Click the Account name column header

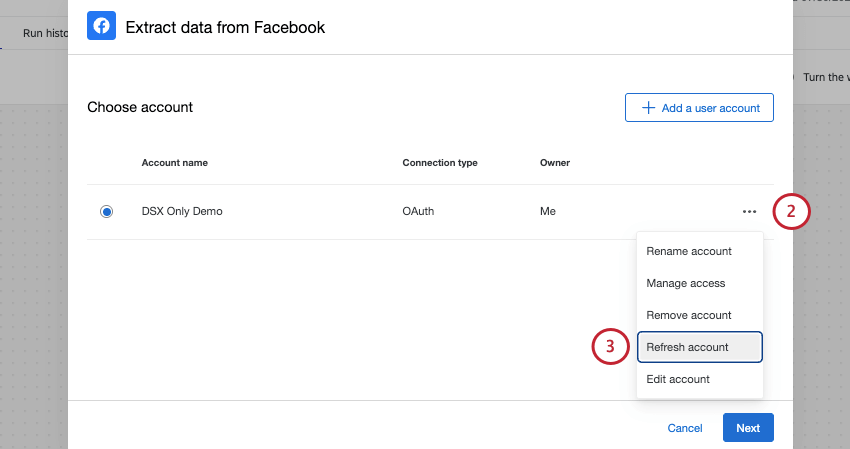coord(175,162)
